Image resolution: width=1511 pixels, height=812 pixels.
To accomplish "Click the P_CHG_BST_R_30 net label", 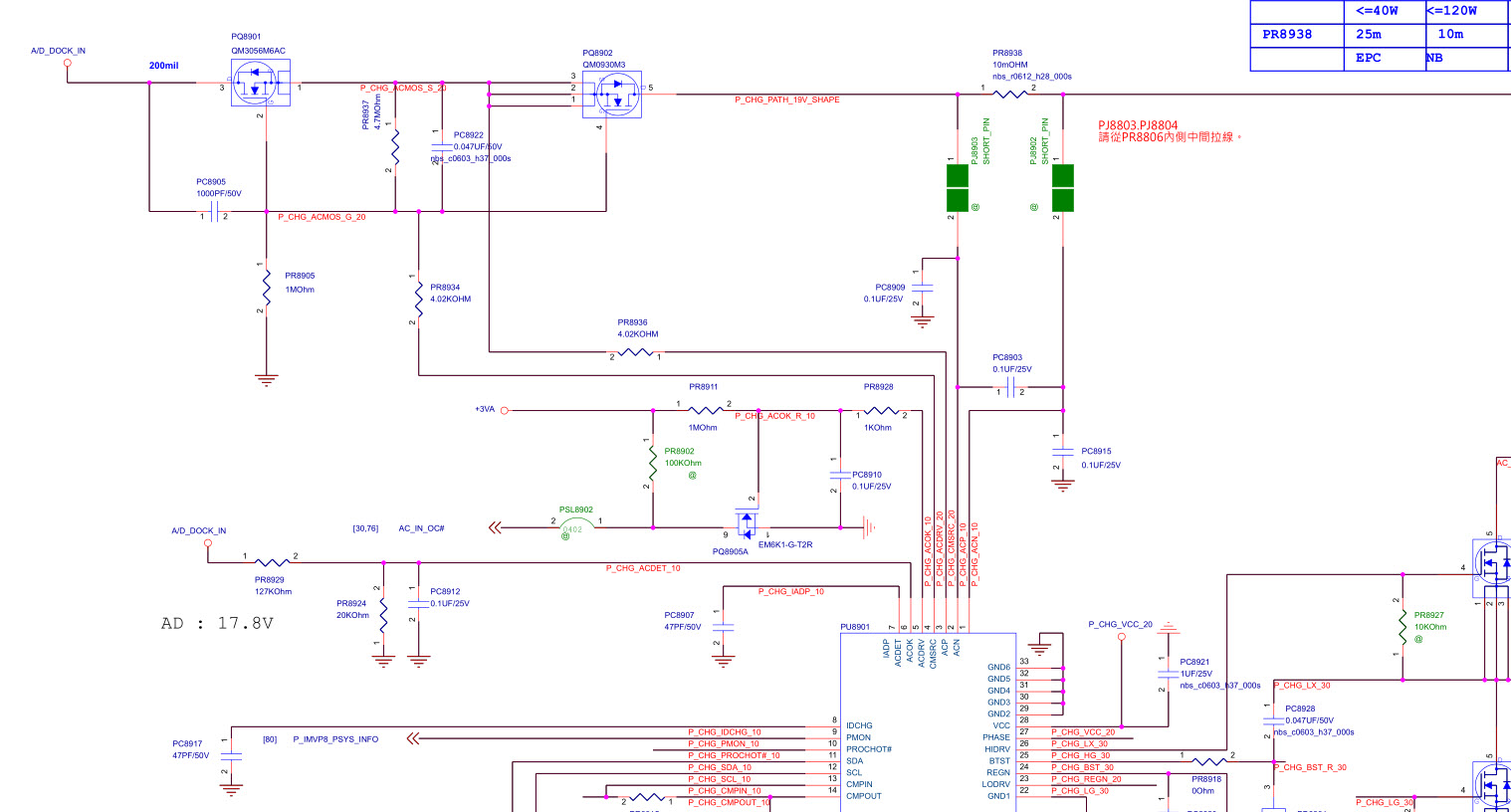I will pos(1310,767).
